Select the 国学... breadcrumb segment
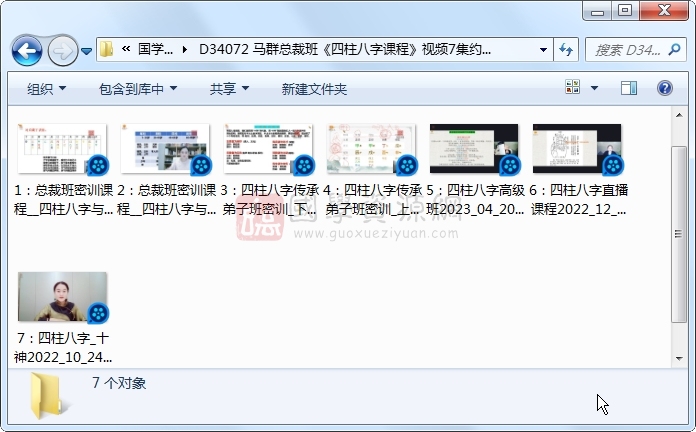This screenshot has height=432, width=696. [x=155, y=49]
